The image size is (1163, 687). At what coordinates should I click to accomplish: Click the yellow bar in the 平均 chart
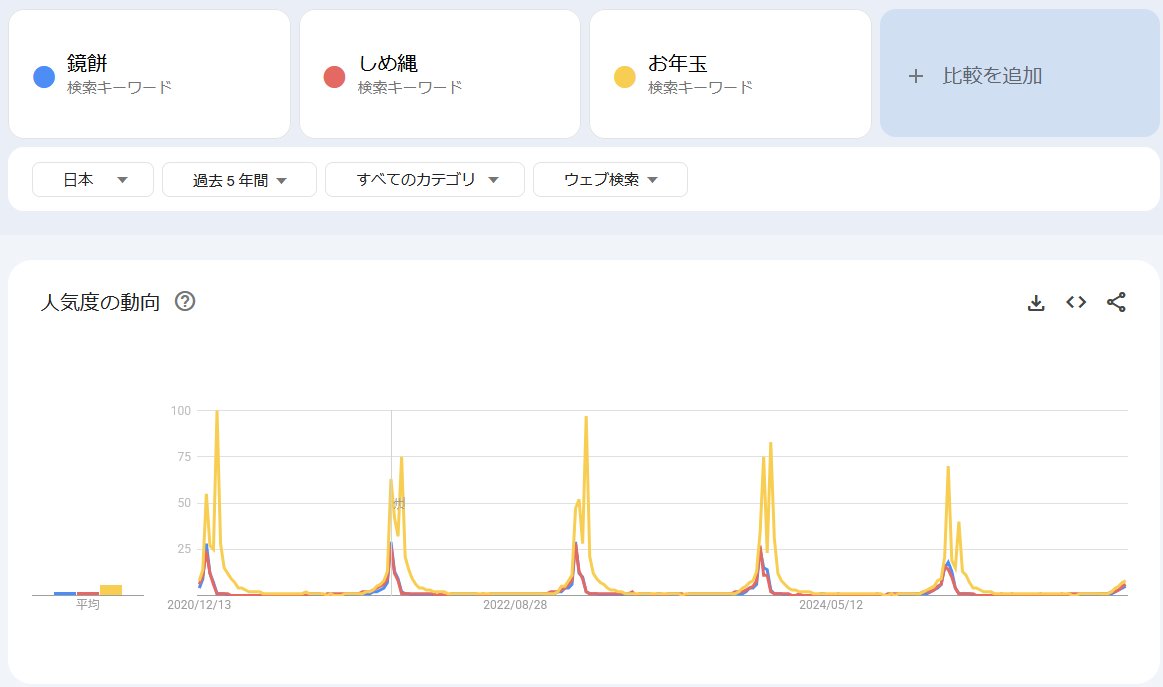(x=111, y=589)
